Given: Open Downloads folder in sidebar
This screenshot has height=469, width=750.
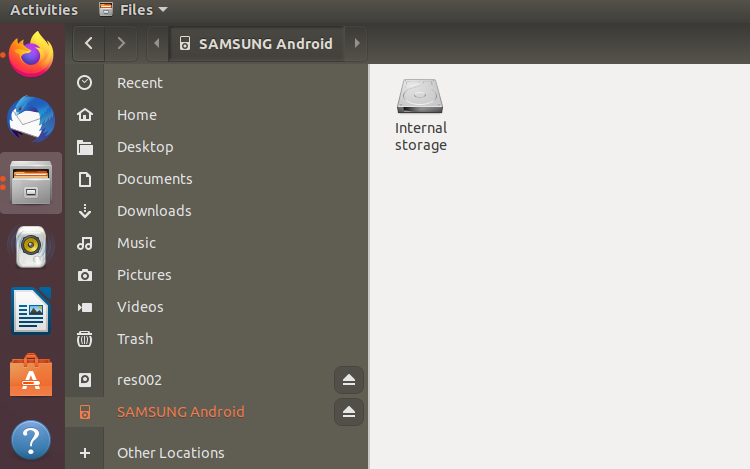Looking at the screenshot, I should (153, 211).
